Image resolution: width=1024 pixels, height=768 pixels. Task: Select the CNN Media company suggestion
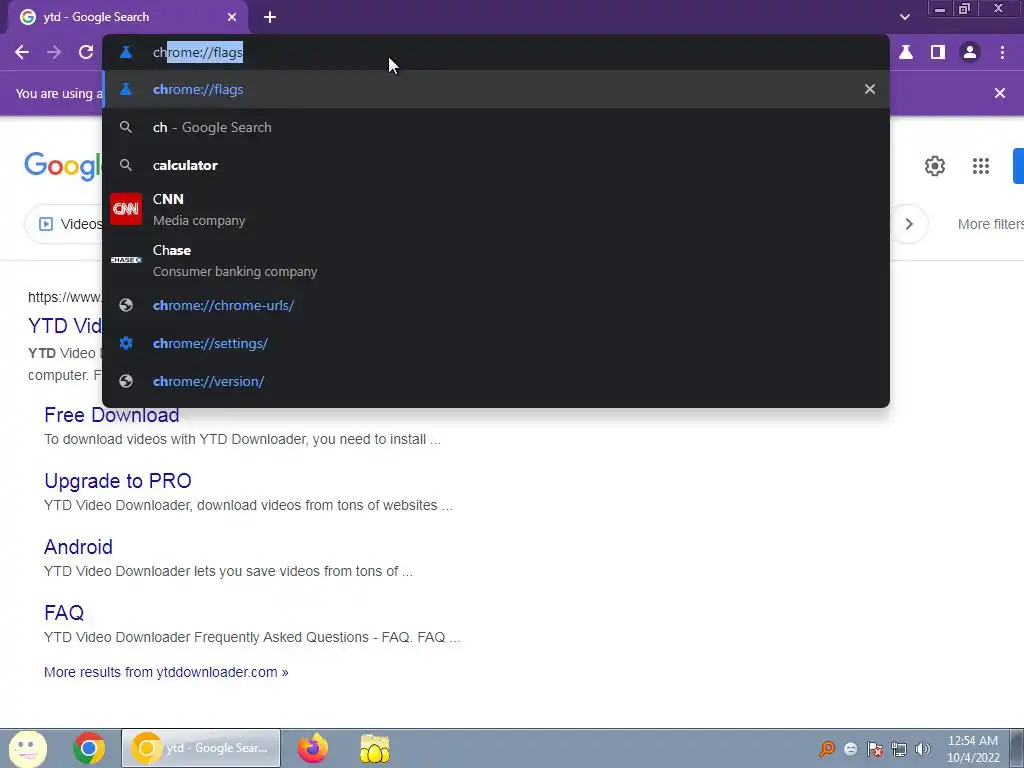pos(496,210)
